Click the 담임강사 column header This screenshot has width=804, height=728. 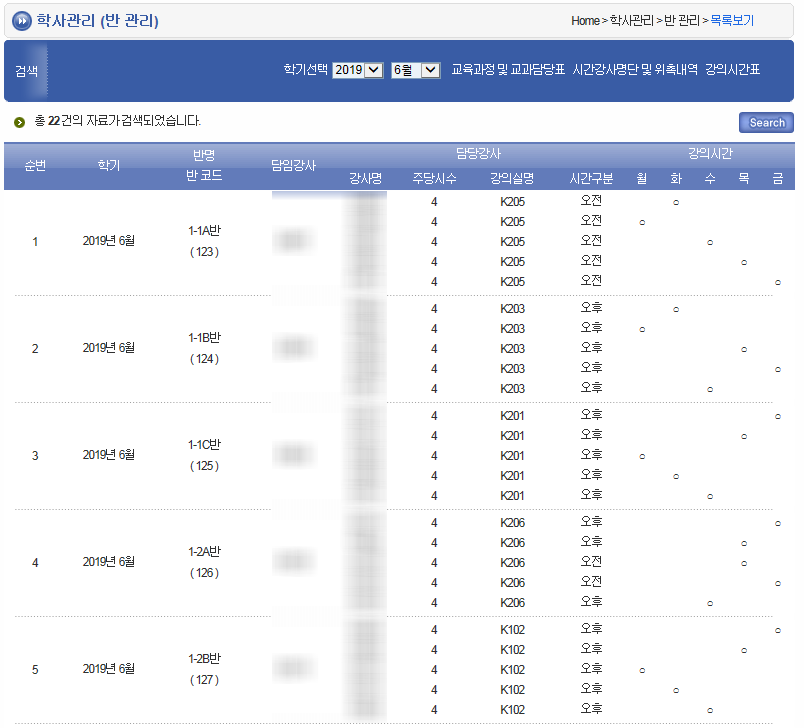[x=293, y=166]
